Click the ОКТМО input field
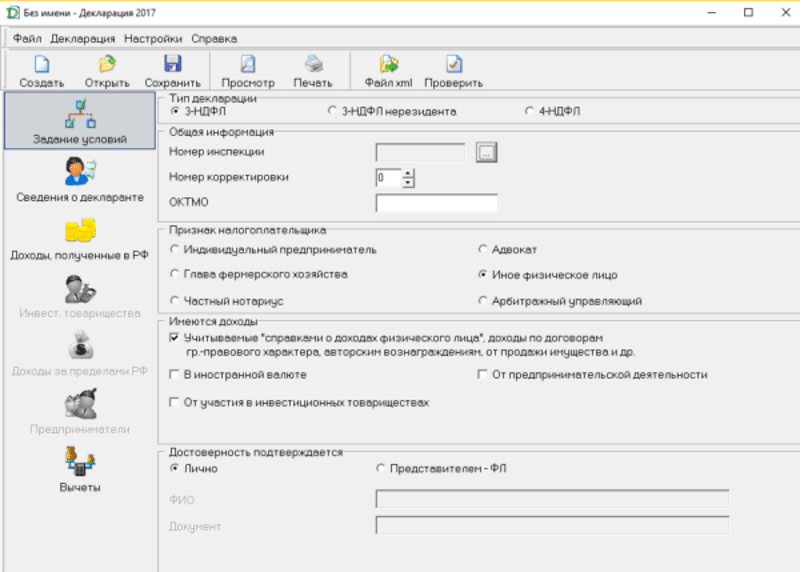Image resolution: width=800 pixels, height=572 pixels. pyautogui.click(x=436, y=203)
